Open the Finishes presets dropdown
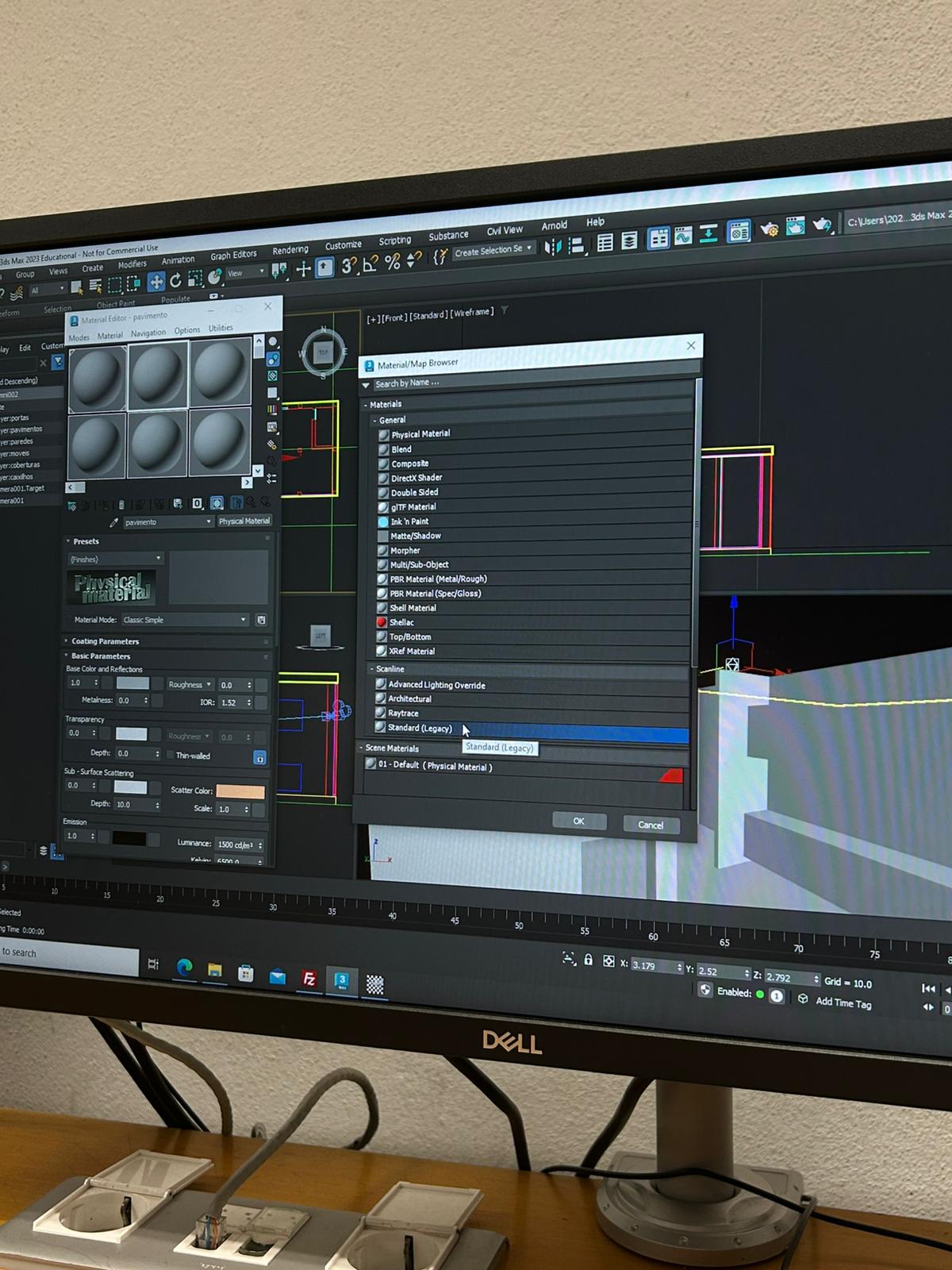Screen dimensions: 952x1270 click(116, 559)
